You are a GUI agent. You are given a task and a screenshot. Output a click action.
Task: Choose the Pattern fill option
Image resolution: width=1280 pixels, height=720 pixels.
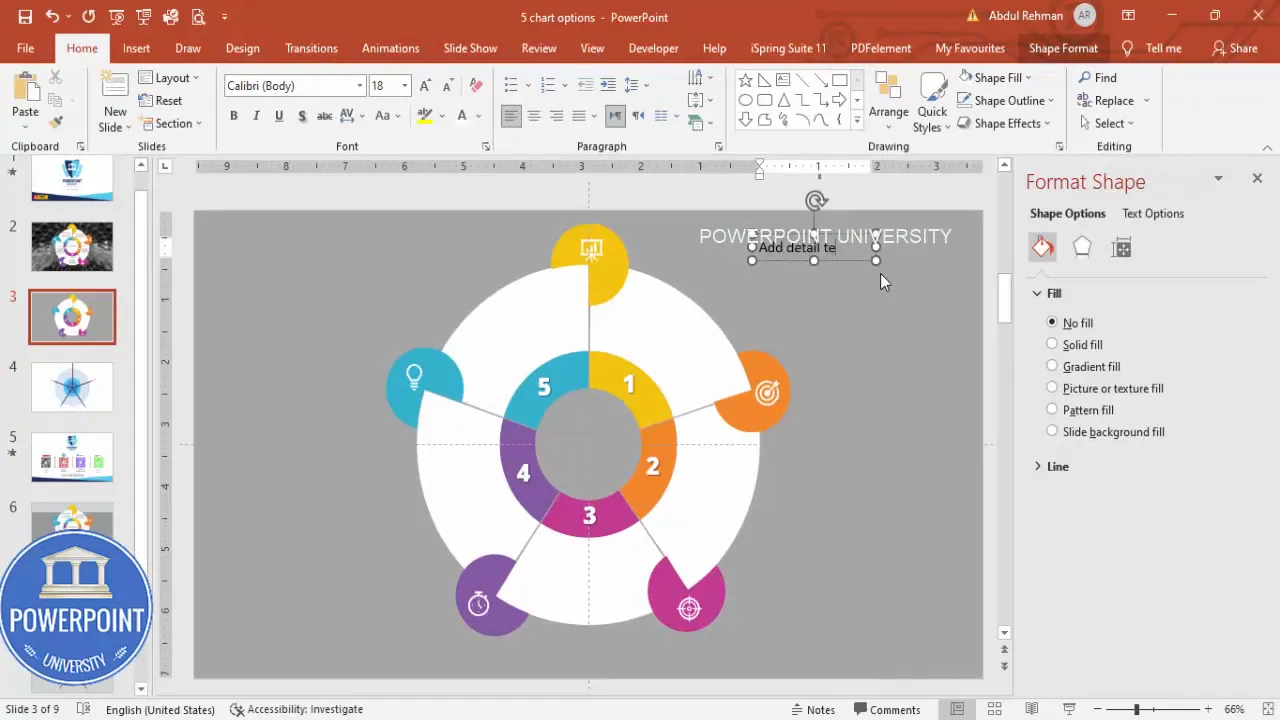click(x=1052, y=409)
